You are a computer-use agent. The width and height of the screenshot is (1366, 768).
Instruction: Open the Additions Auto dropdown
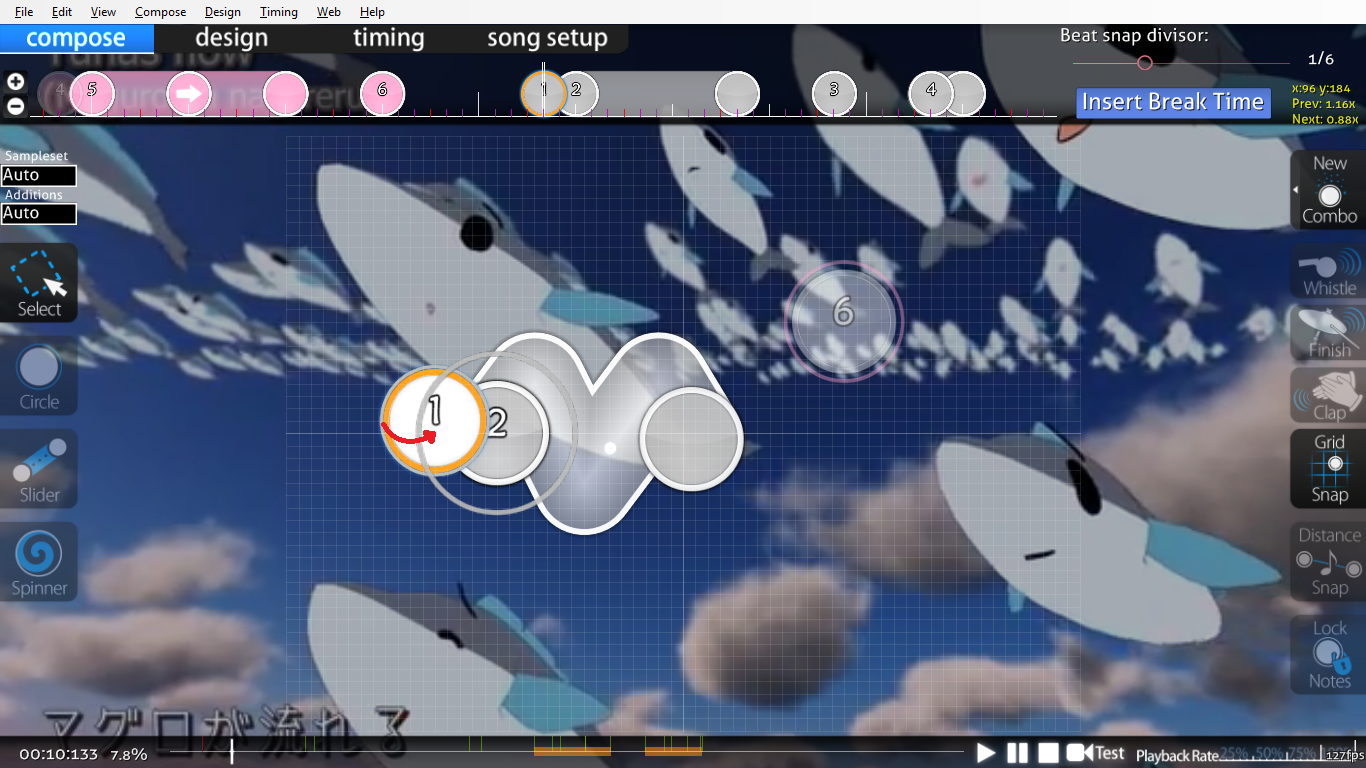(38, 213)
